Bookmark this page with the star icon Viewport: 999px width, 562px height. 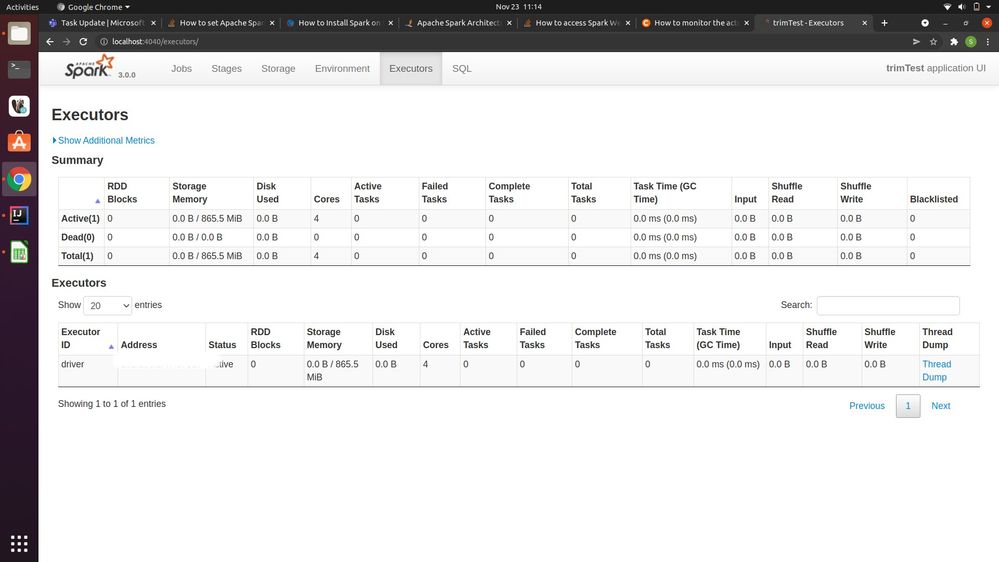click(x=934, y=41)
